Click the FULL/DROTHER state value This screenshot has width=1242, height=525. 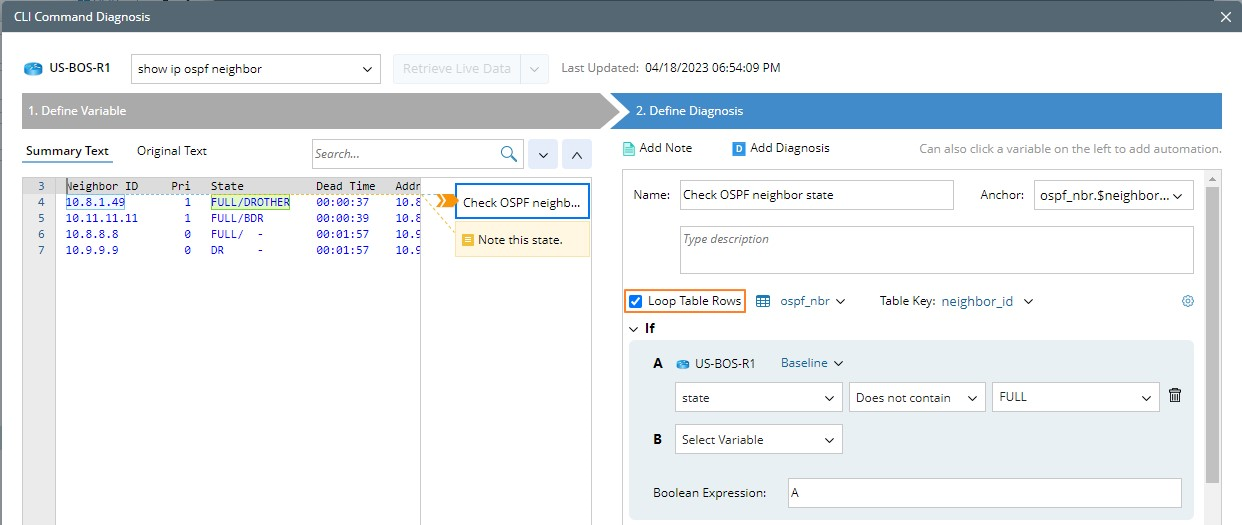coord(250,202)
